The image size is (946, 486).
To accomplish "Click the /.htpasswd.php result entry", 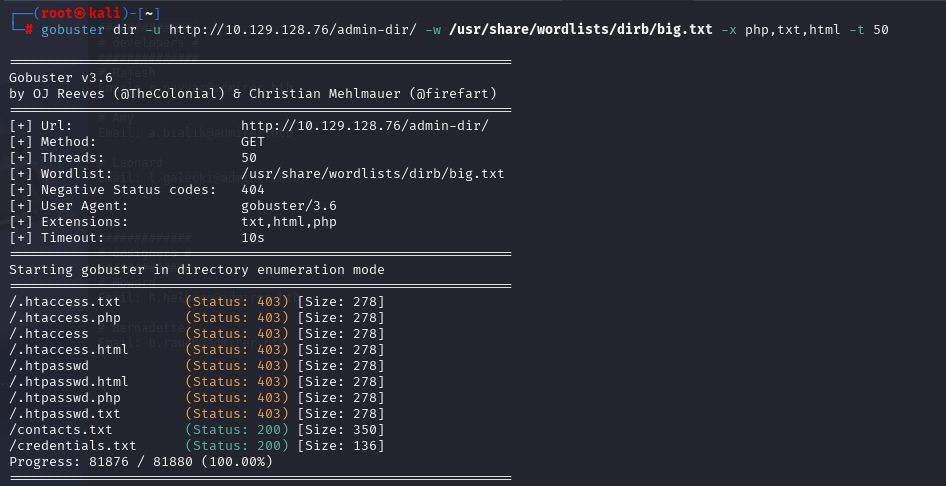I will coord(65,398).
